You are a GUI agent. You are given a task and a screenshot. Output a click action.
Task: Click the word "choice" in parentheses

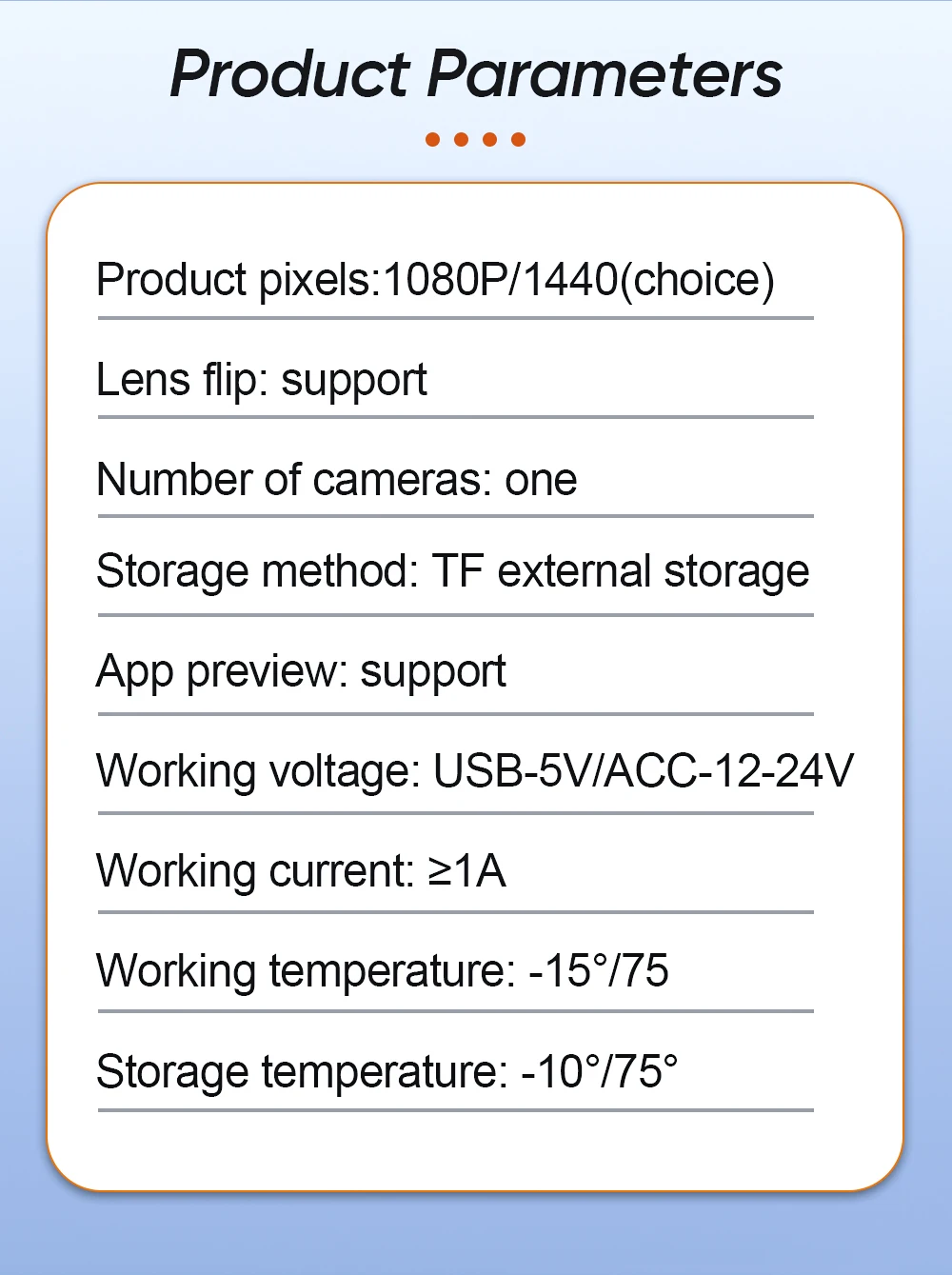click(x=697, y=280)
